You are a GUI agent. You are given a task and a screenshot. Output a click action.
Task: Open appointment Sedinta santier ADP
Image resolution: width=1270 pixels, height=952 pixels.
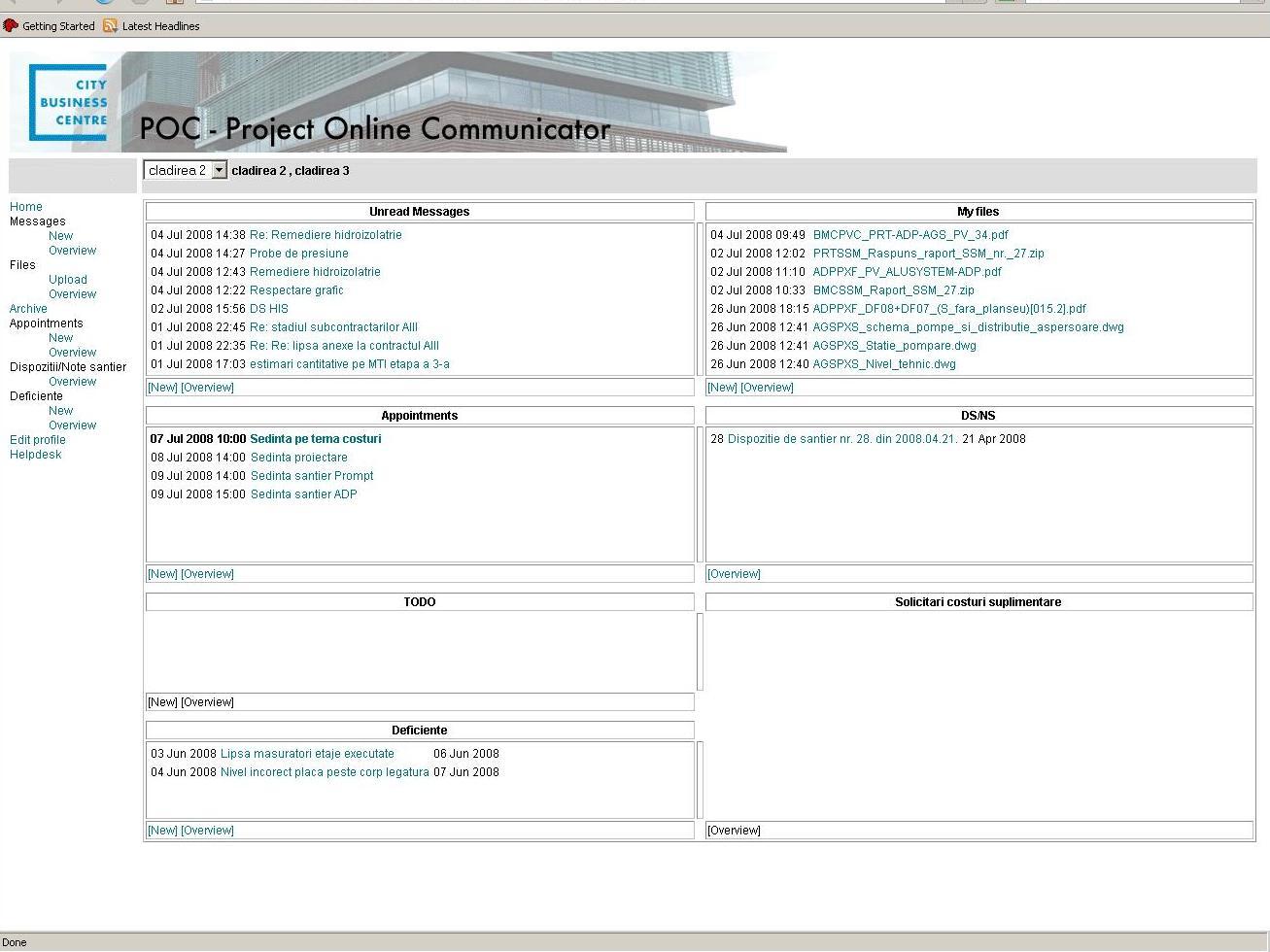[x=304, y=494]
